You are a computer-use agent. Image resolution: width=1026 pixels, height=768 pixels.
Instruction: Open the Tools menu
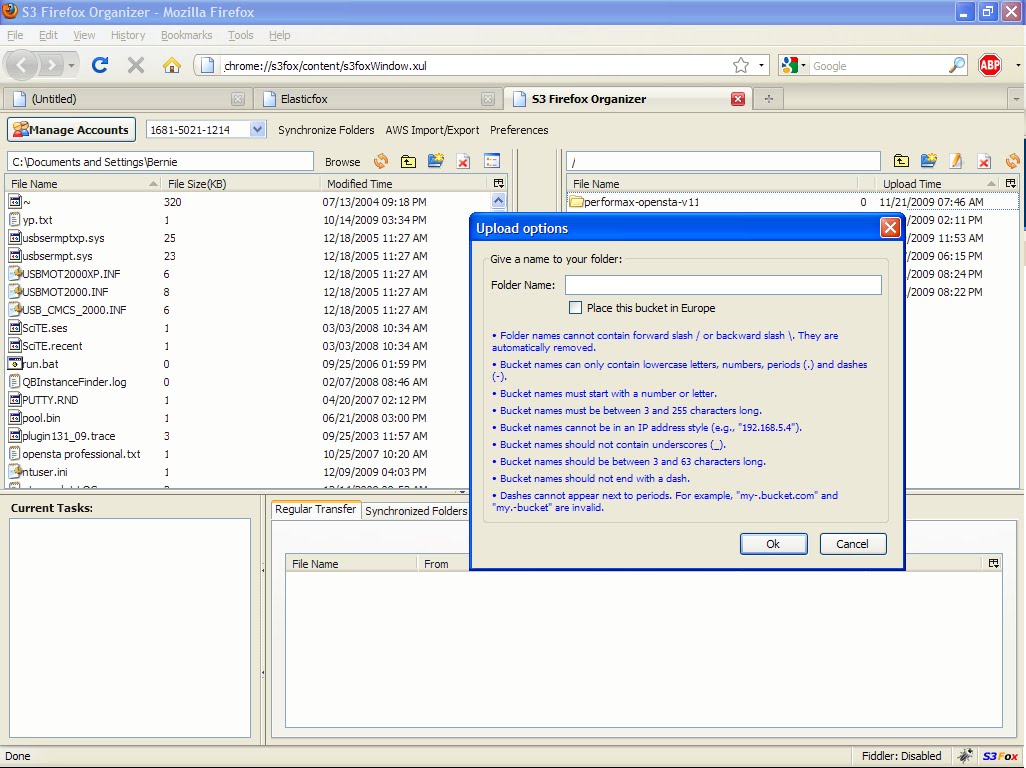240,35
